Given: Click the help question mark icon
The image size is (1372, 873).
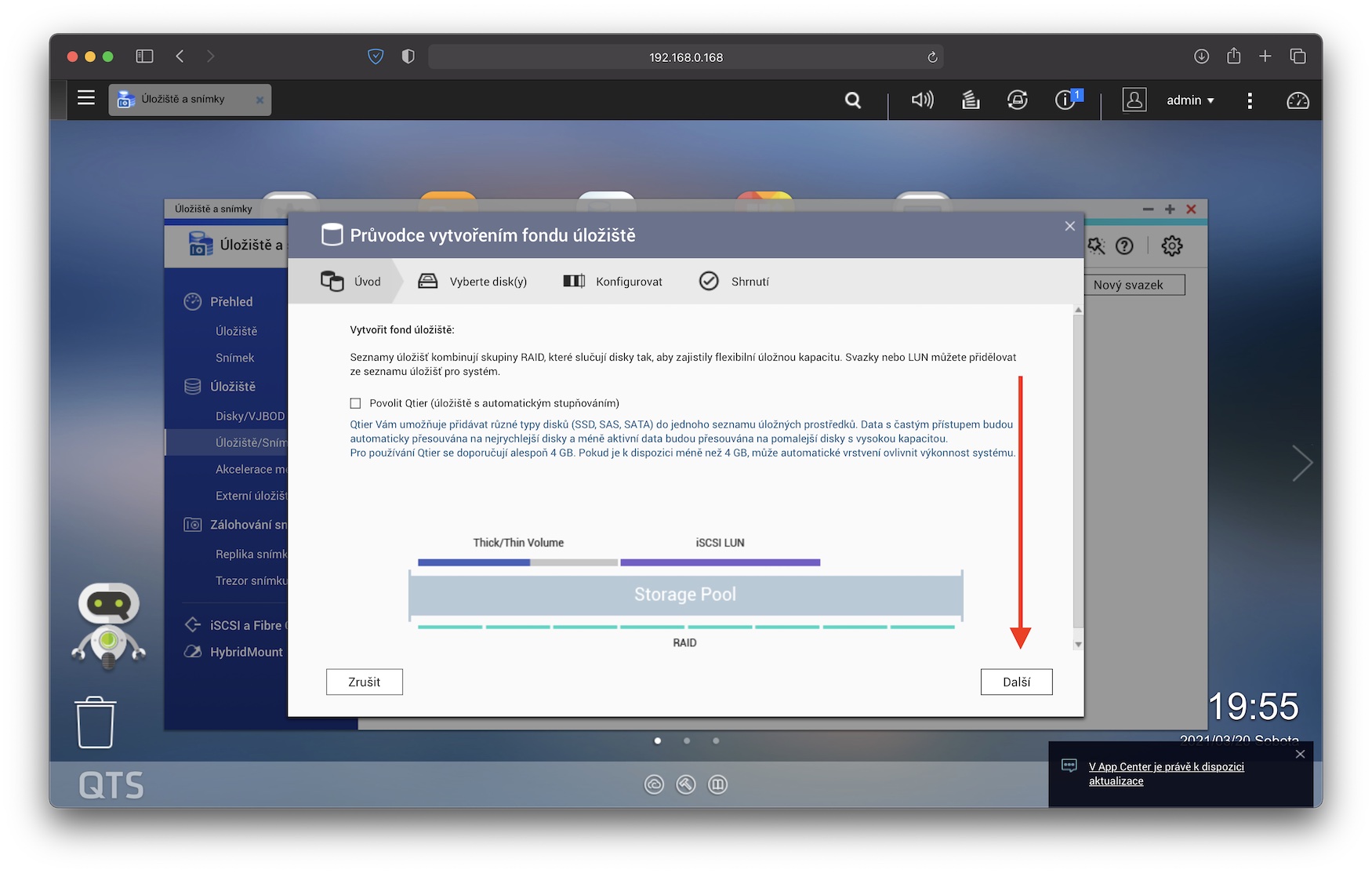Looking at the screenshot, I should pyautogui.click(x=1124, y=246).
